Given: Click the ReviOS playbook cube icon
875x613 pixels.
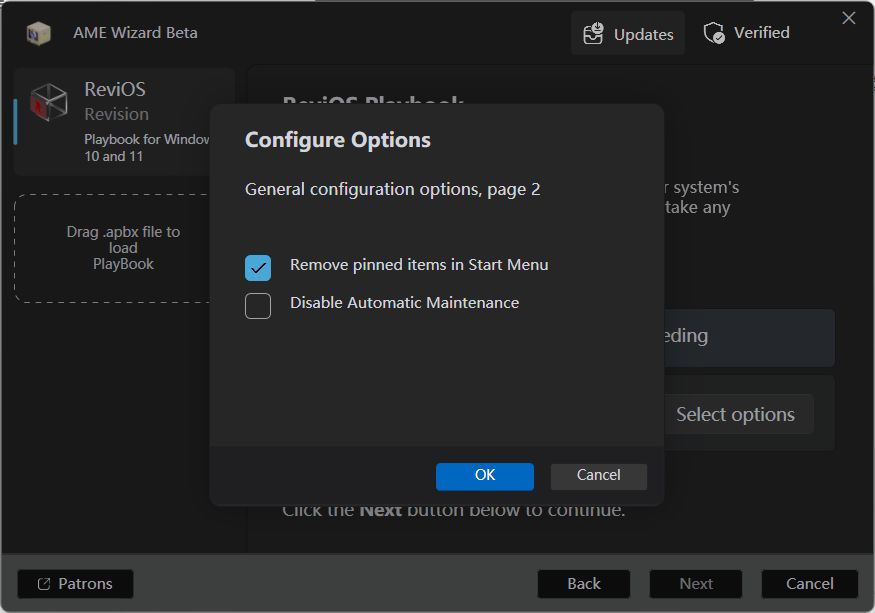Looking at the screenshot, I should pyautogui.click(x=49, y=102).
